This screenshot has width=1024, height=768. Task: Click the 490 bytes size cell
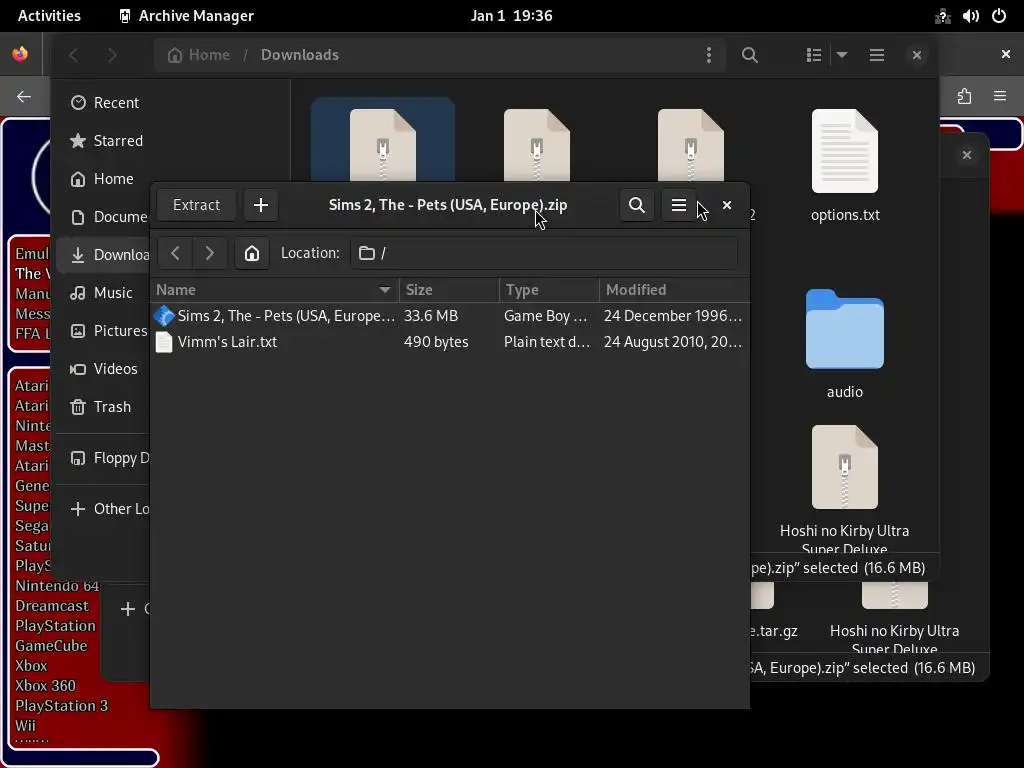[436, 342]
